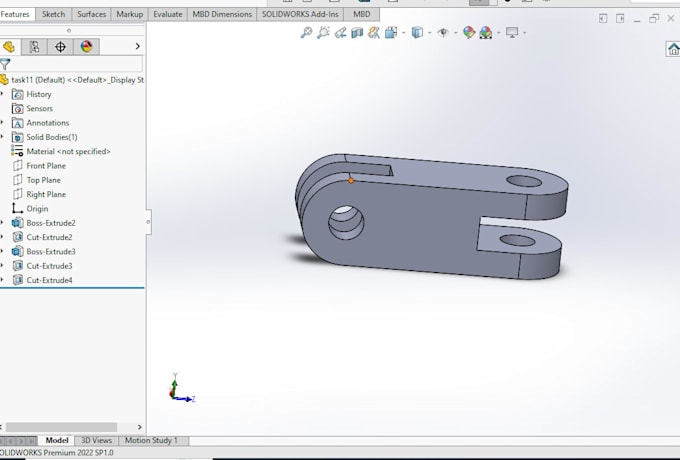Select the Sensors folder
This screenshot has width=680, height=460.
point(39,108)
